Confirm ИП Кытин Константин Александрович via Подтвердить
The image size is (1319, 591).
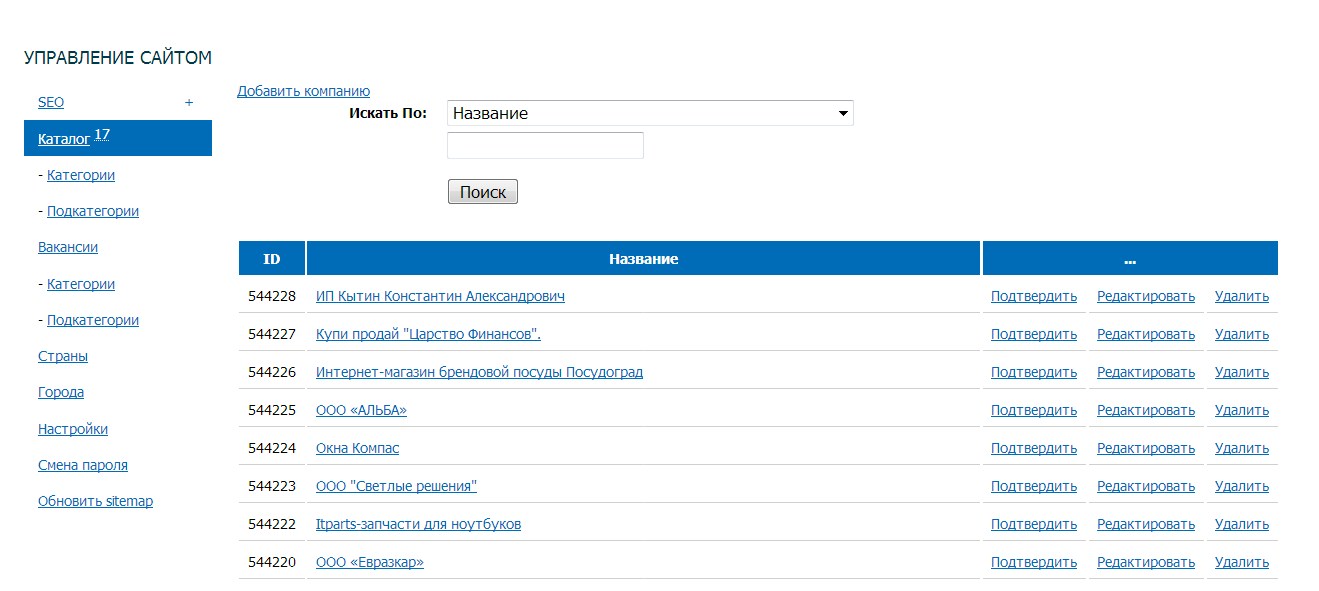coord(1034,296)
